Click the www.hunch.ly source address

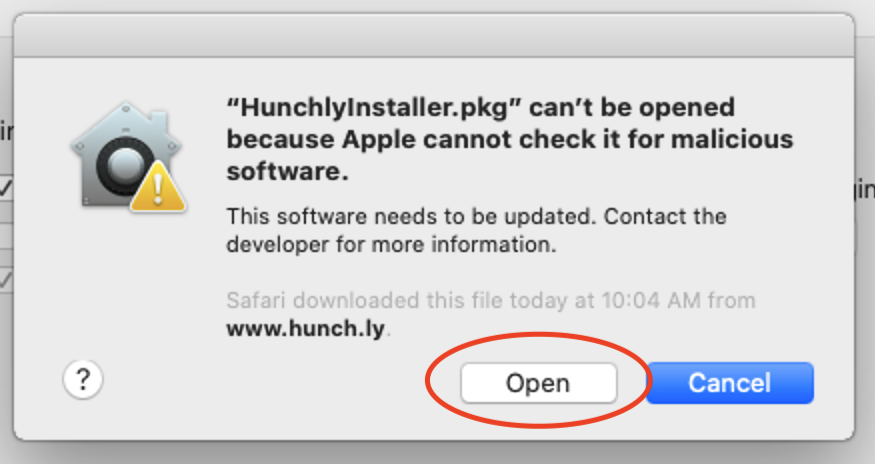pyautogui.click(x=305, y=327)
